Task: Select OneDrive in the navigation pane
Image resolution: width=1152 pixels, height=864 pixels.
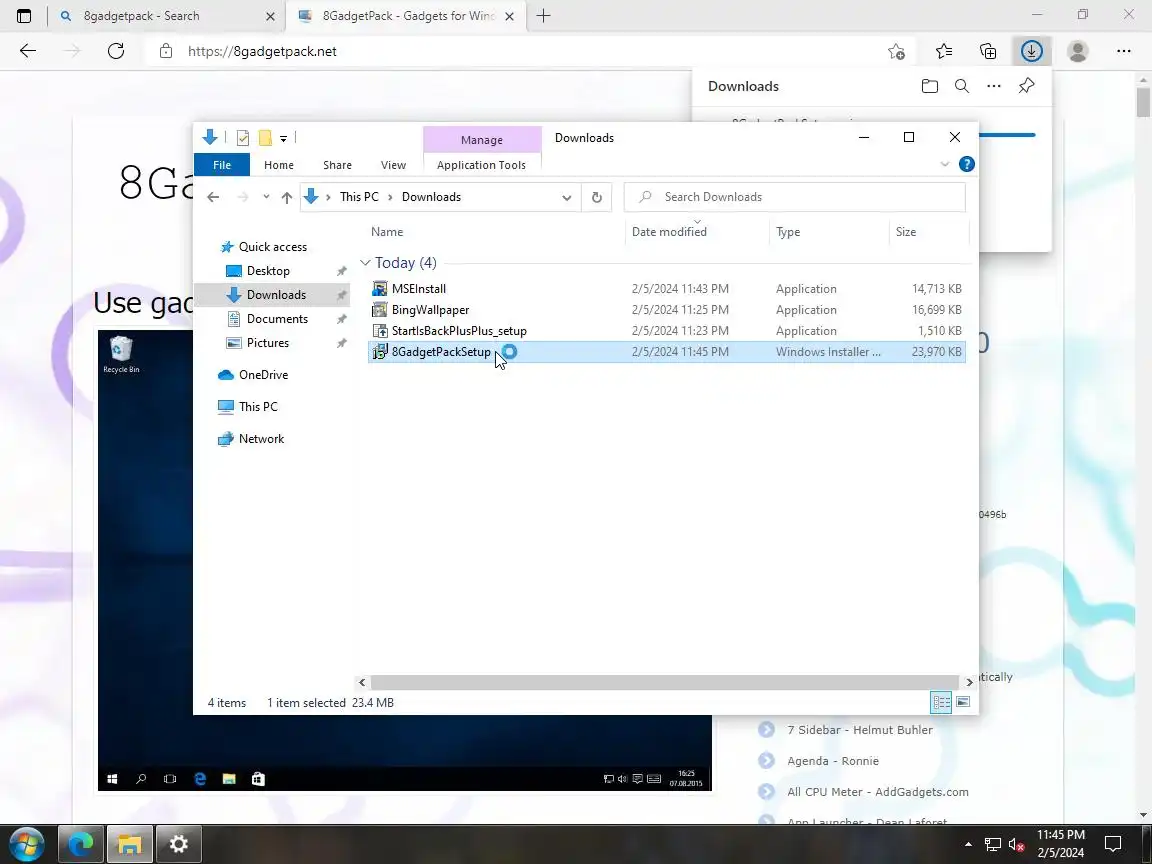Action: [263, 375]
